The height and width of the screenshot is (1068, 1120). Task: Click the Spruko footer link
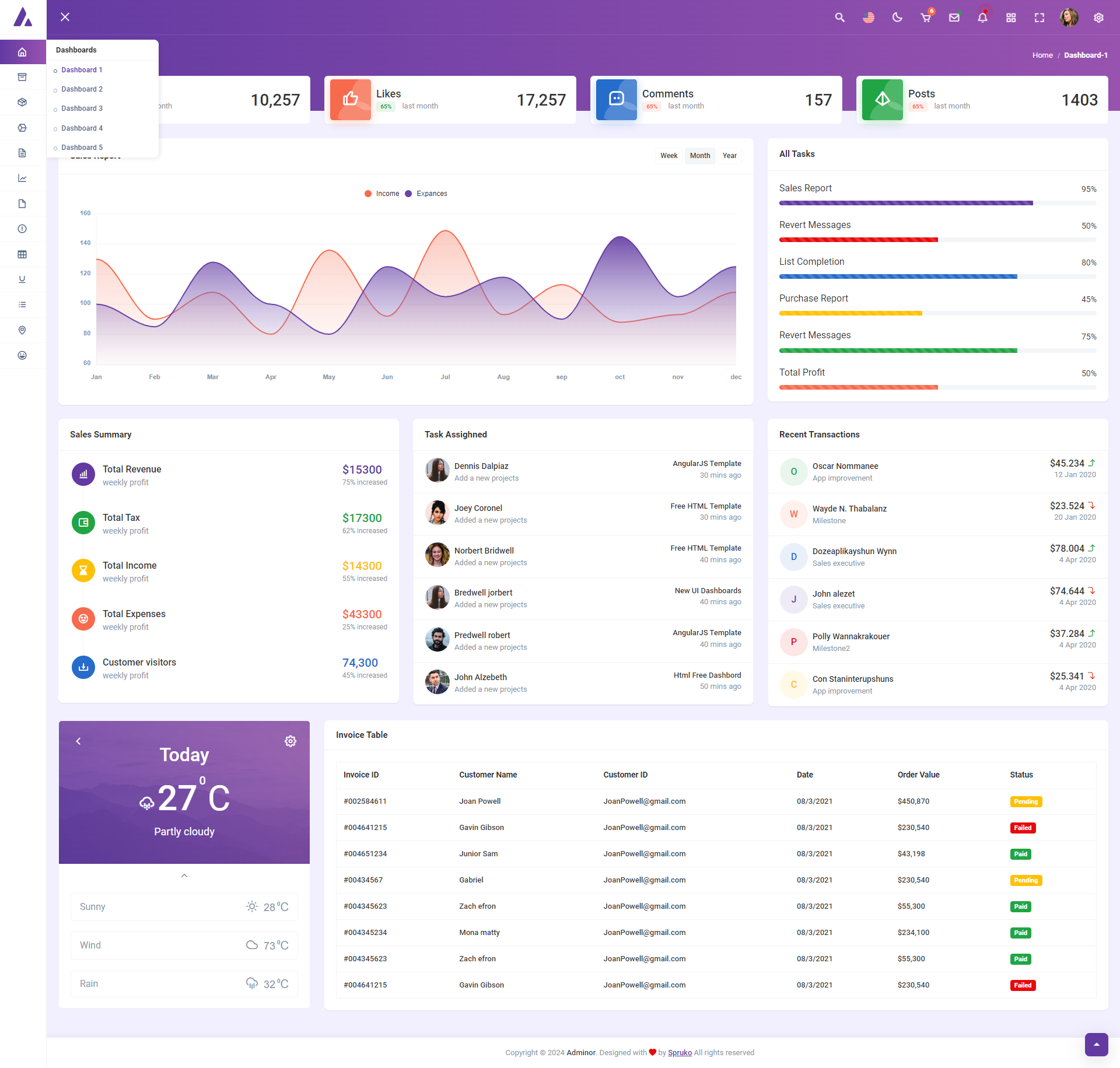(680, 1052)
